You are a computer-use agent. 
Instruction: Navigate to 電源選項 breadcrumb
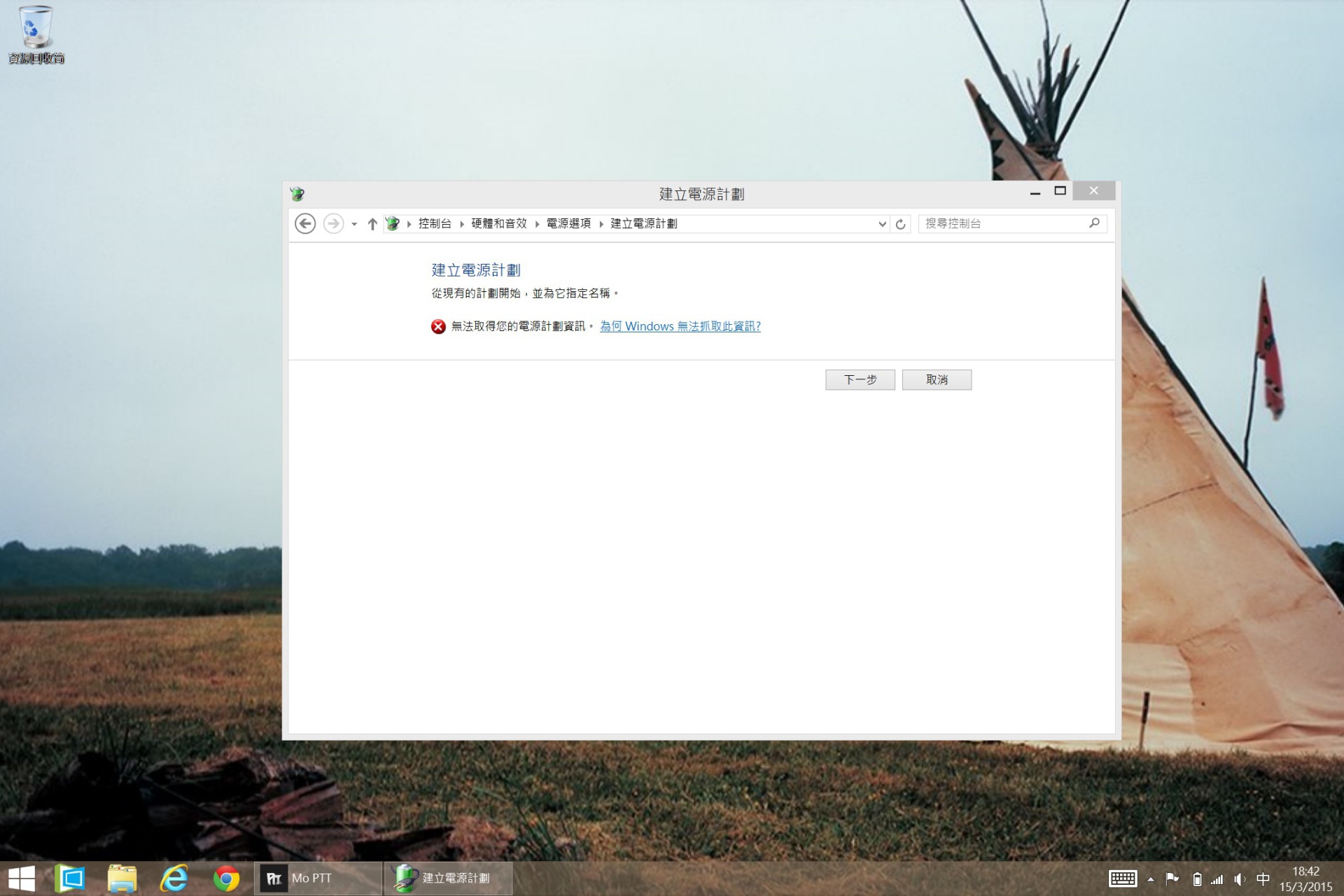click(x=568, y=223)
